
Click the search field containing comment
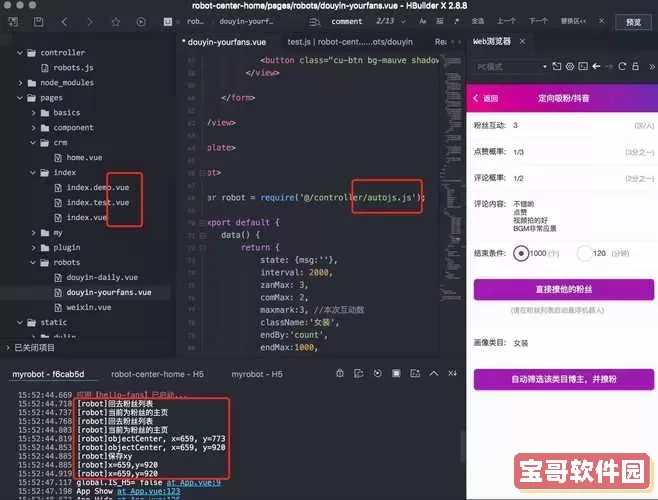pos(347,21)
